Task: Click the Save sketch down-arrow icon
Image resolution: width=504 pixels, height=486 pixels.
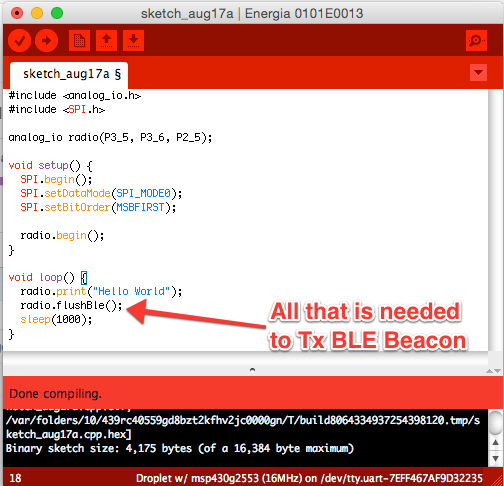Action: coord(133,41)
